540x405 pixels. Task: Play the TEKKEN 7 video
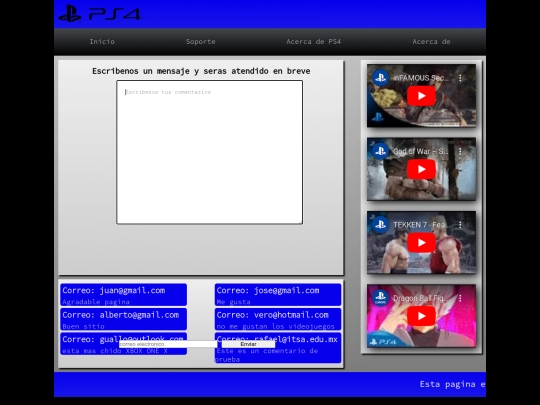(x=421, y=242)
